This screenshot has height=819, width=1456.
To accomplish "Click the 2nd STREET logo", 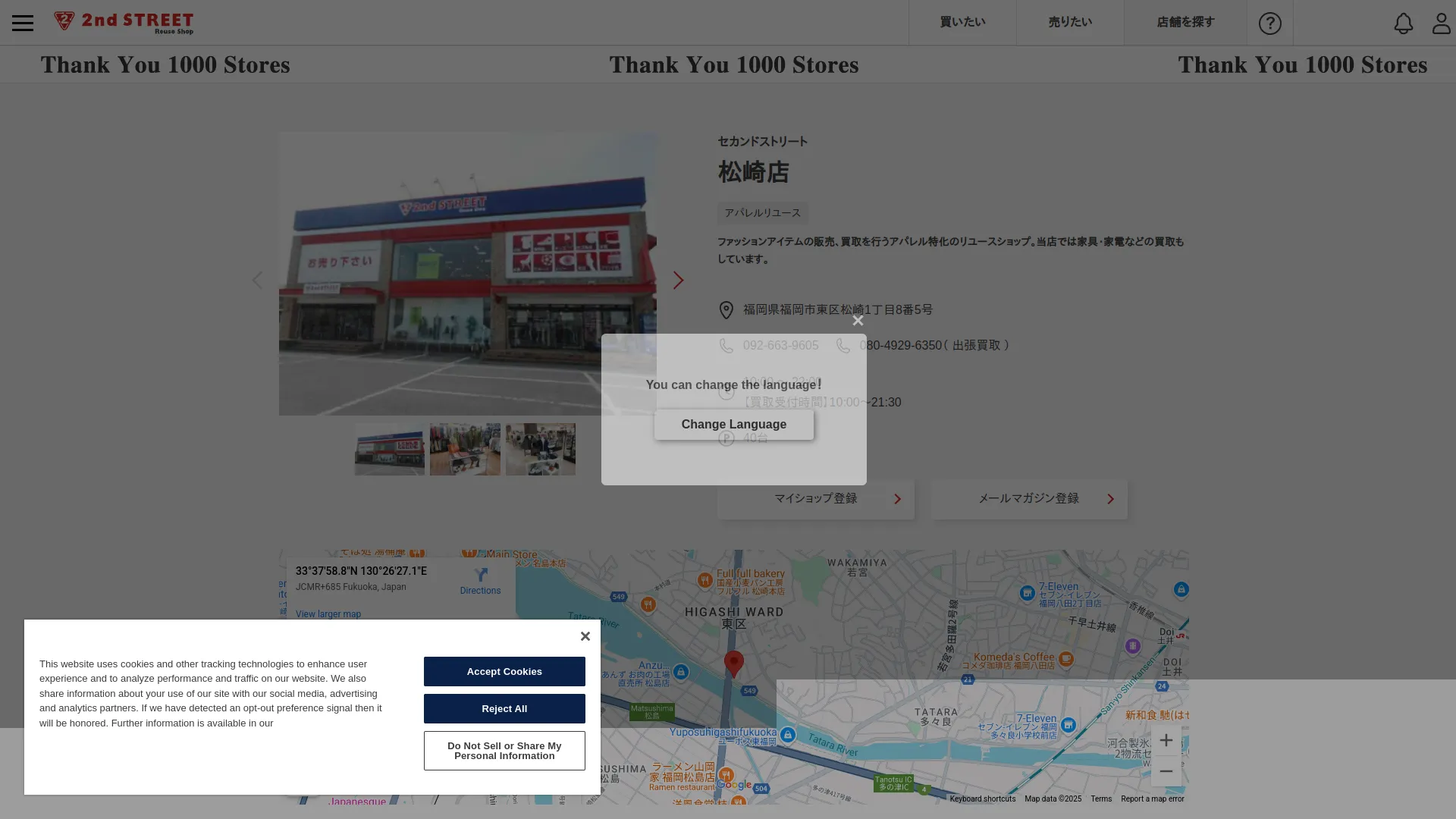I will coord(124,23).
